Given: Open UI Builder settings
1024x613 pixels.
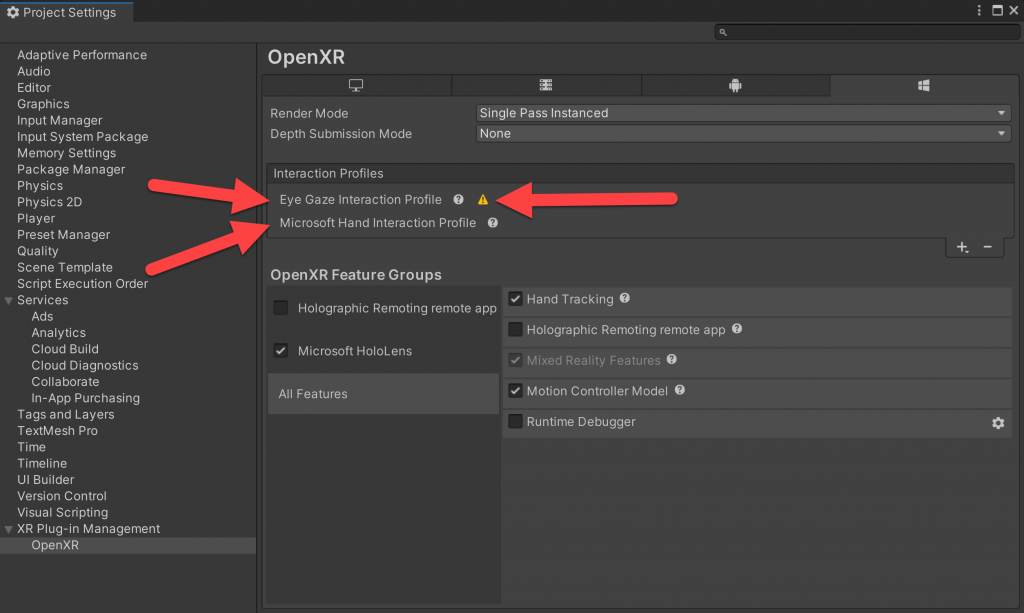Looking at the screenshot, I should (46, 479).
